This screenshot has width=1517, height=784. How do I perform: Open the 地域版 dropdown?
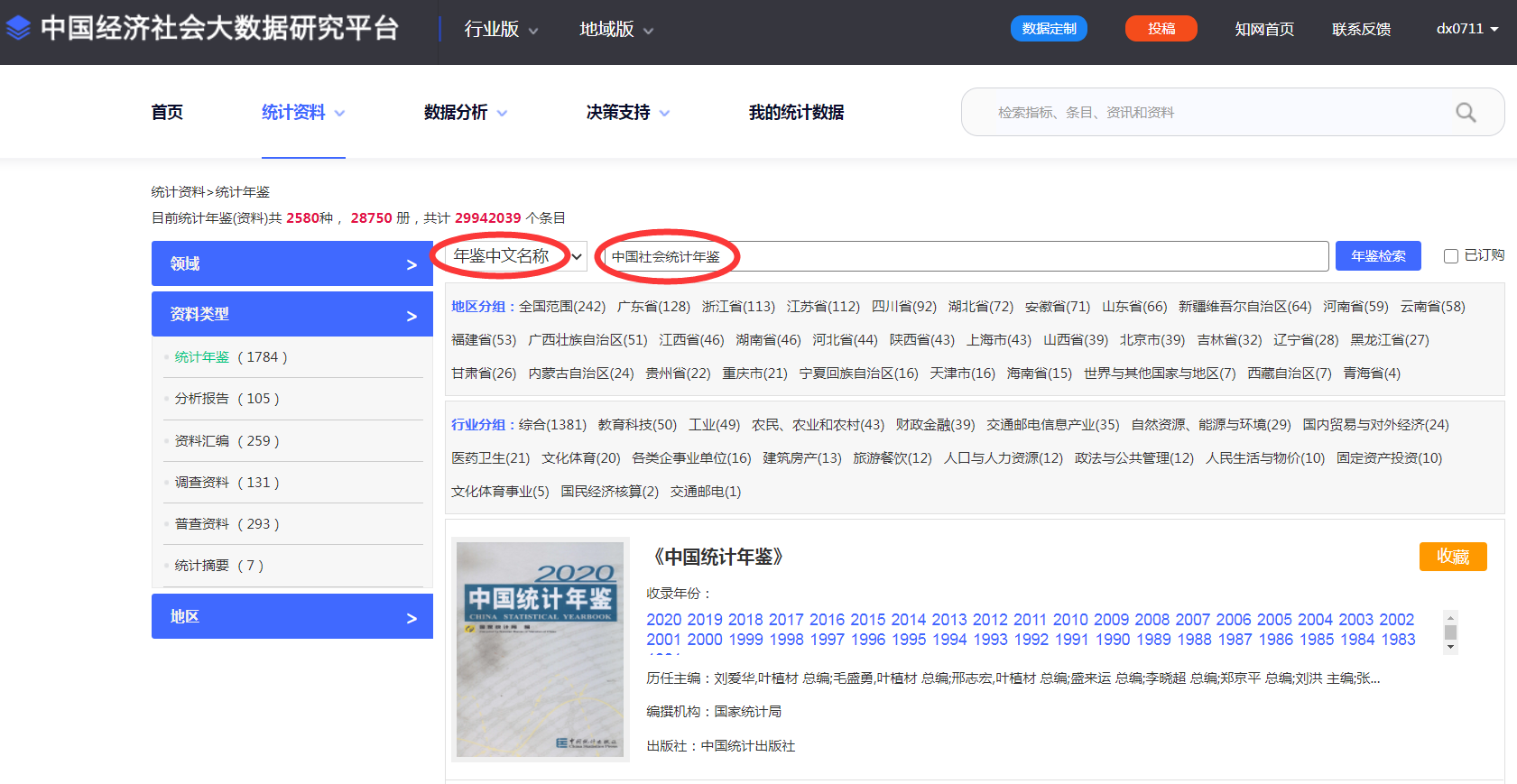[616, 29]
